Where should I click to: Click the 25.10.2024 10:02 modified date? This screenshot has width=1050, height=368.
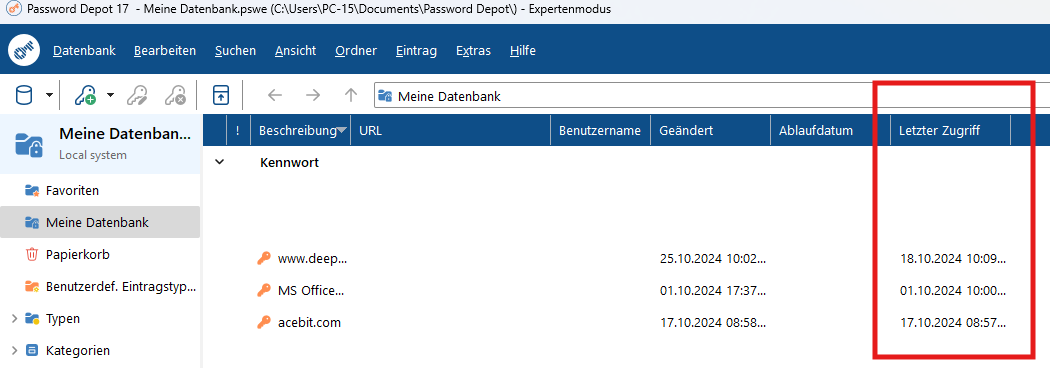click(712, 259)
